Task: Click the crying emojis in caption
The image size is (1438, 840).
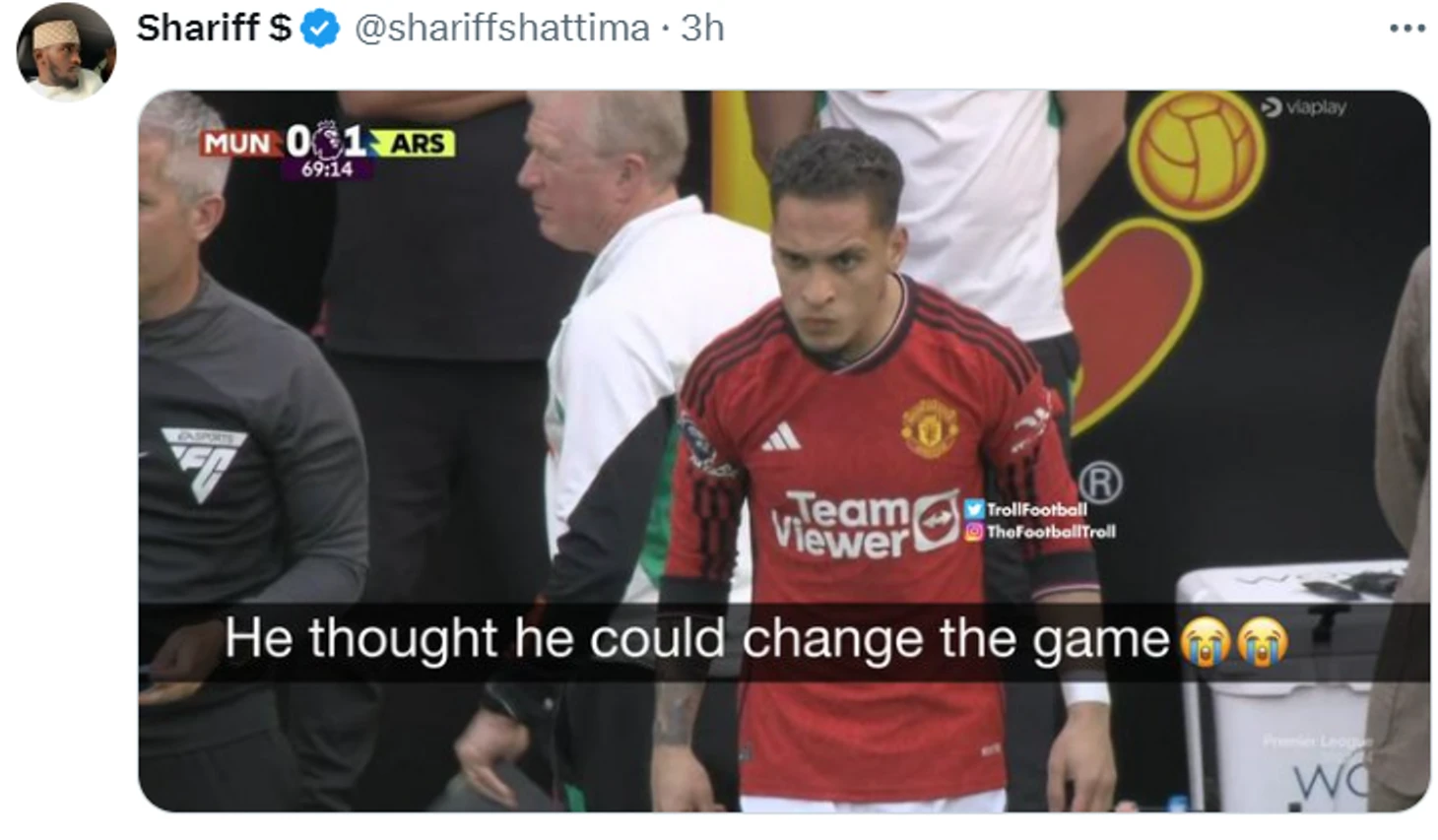Action: 1234,639
